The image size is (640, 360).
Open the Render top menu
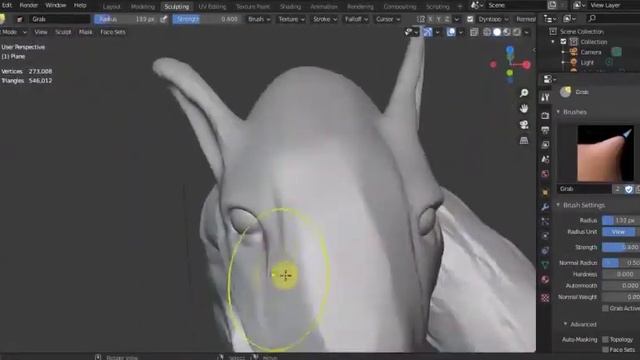29,5
